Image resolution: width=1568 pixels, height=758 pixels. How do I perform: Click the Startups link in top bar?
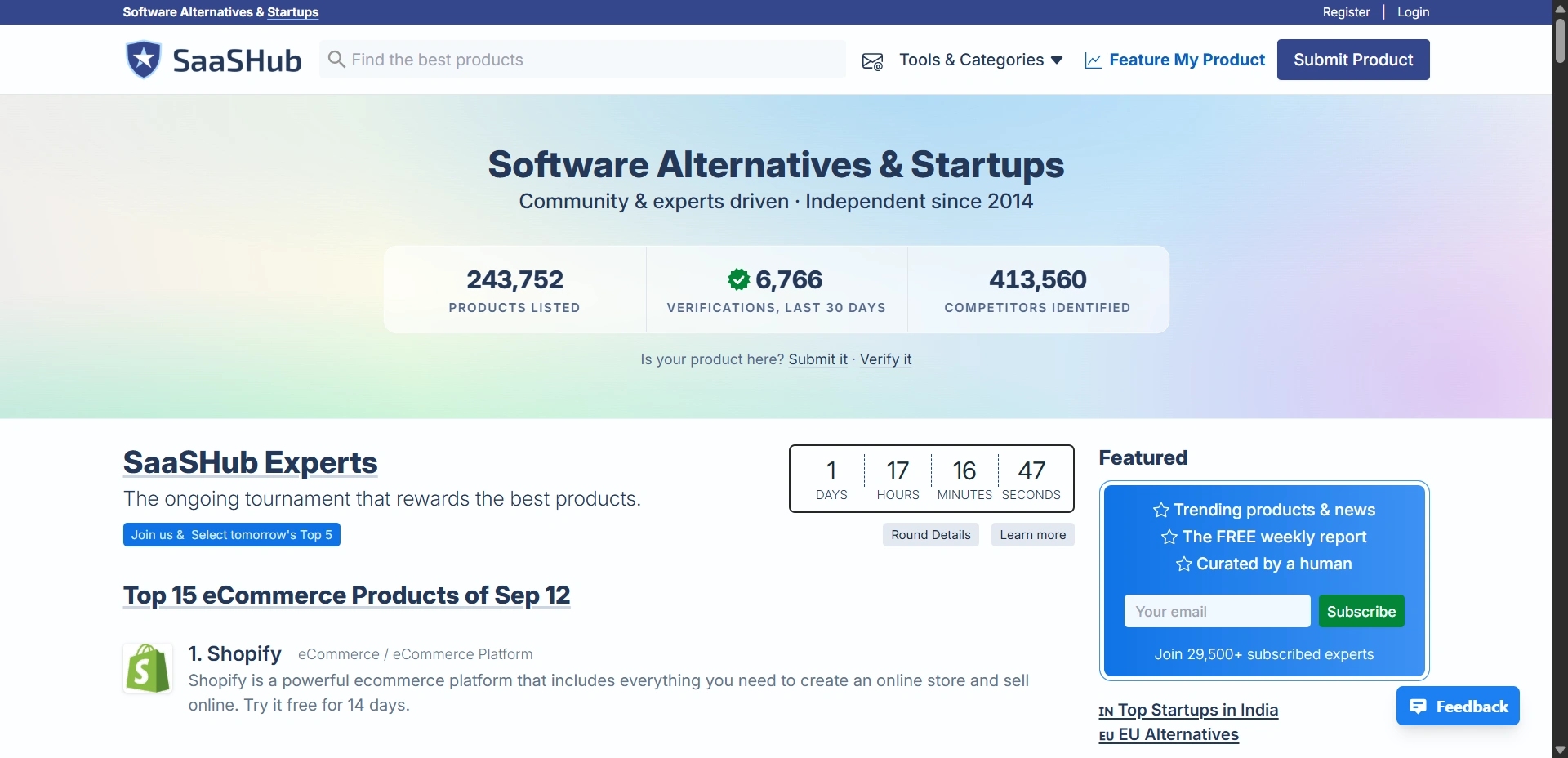click(x=293, y=12)
